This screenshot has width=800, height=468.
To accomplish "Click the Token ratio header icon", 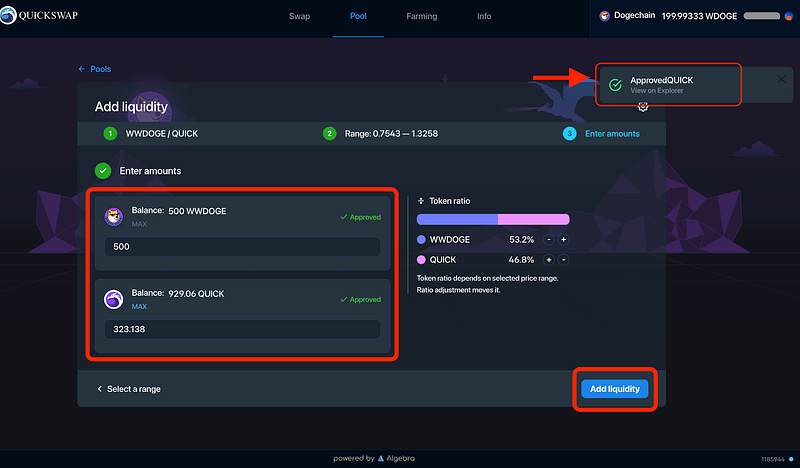I will tap(421, 201).
